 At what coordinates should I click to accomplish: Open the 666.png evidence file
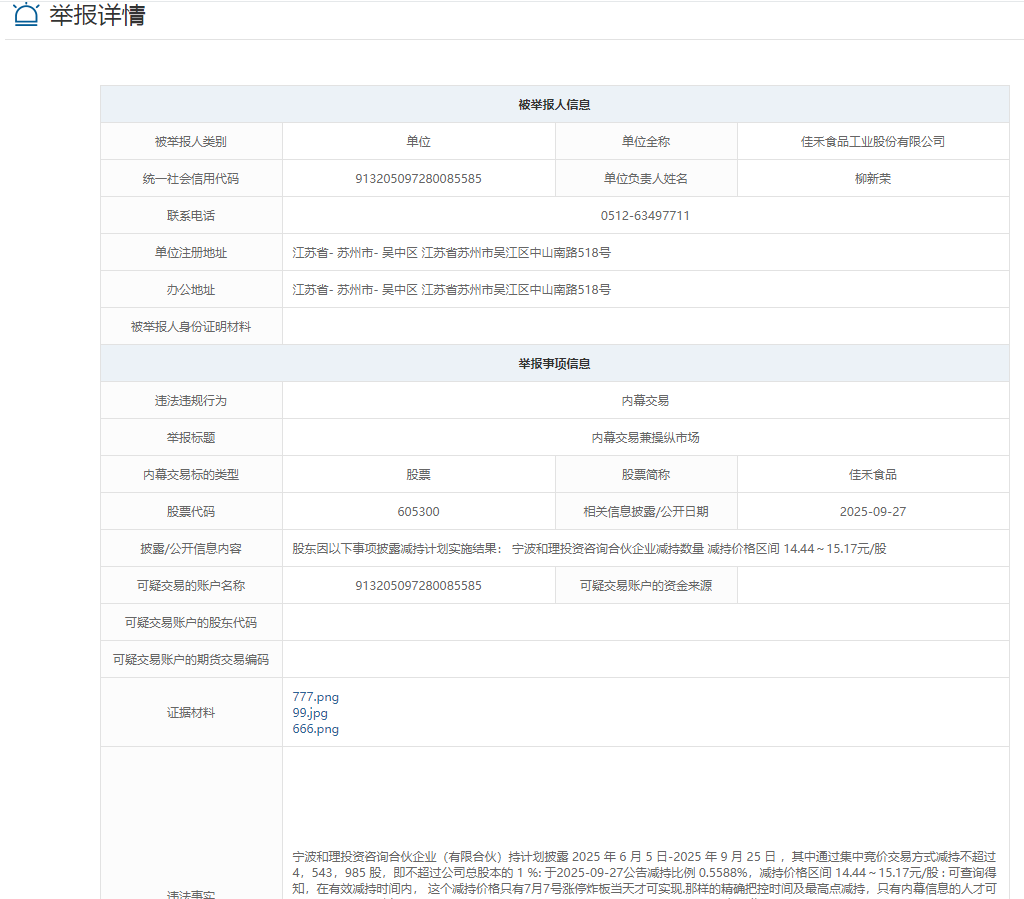[315, 729]
